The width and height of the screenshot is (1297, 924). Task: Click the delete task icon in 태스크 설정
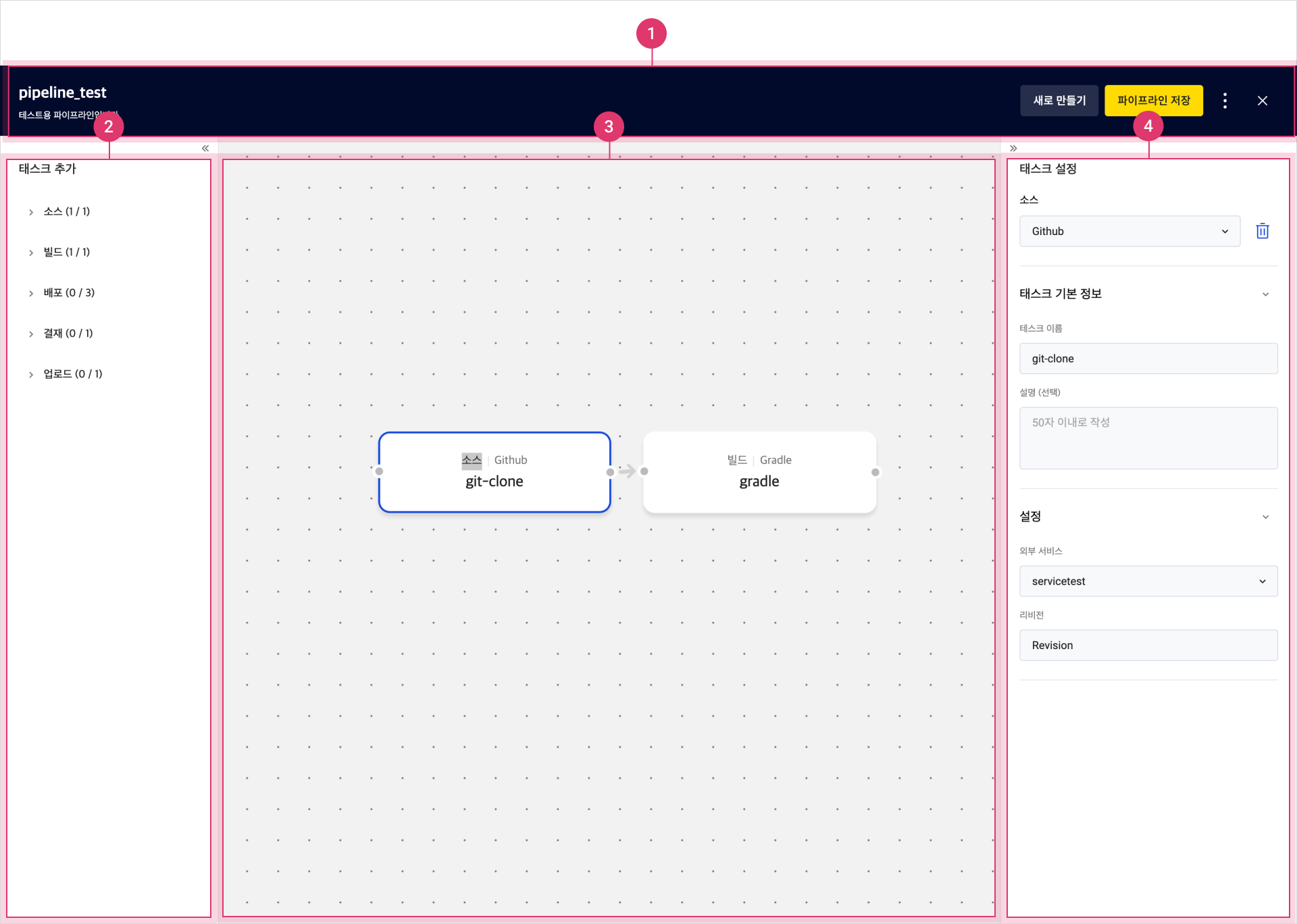(1262, 232)
